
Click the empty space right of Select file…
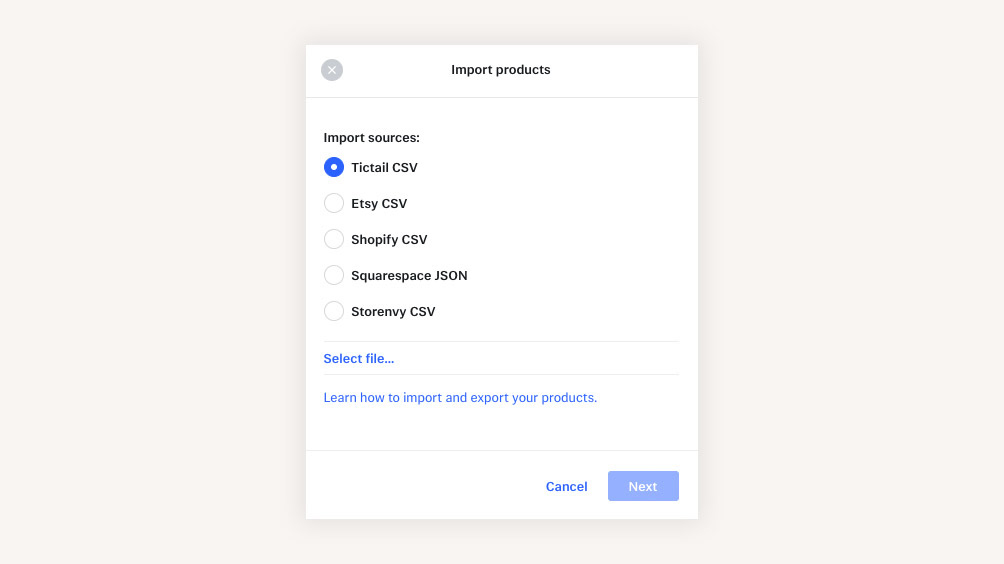click(x=540, y=358)
